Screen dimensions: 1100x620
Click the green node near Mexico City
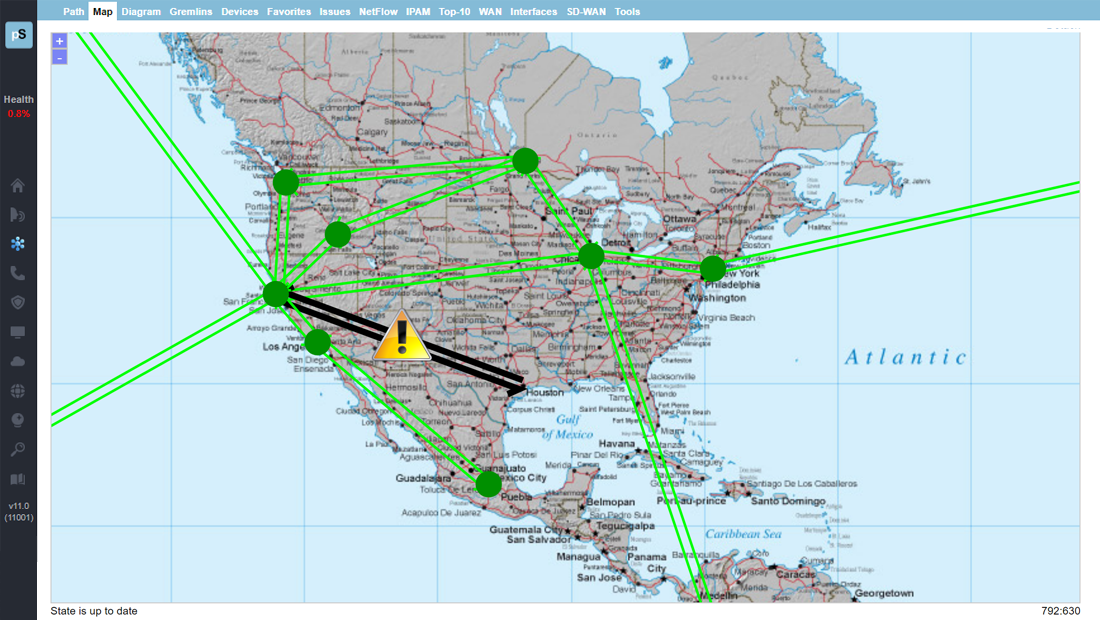pyautogui.click(x=488, y=485)
